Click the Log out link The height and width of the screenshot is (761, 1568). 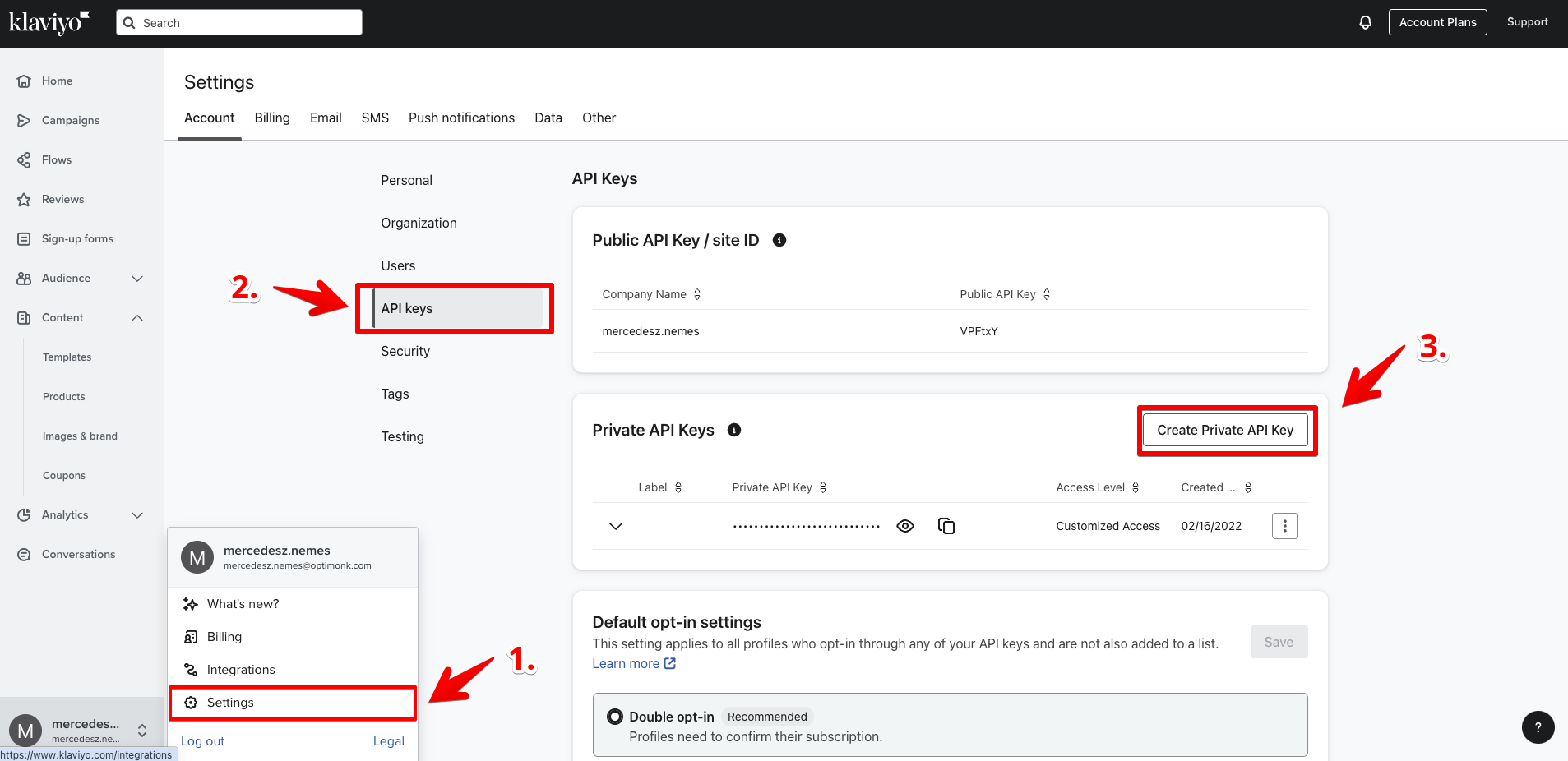(x=202, y=741)
